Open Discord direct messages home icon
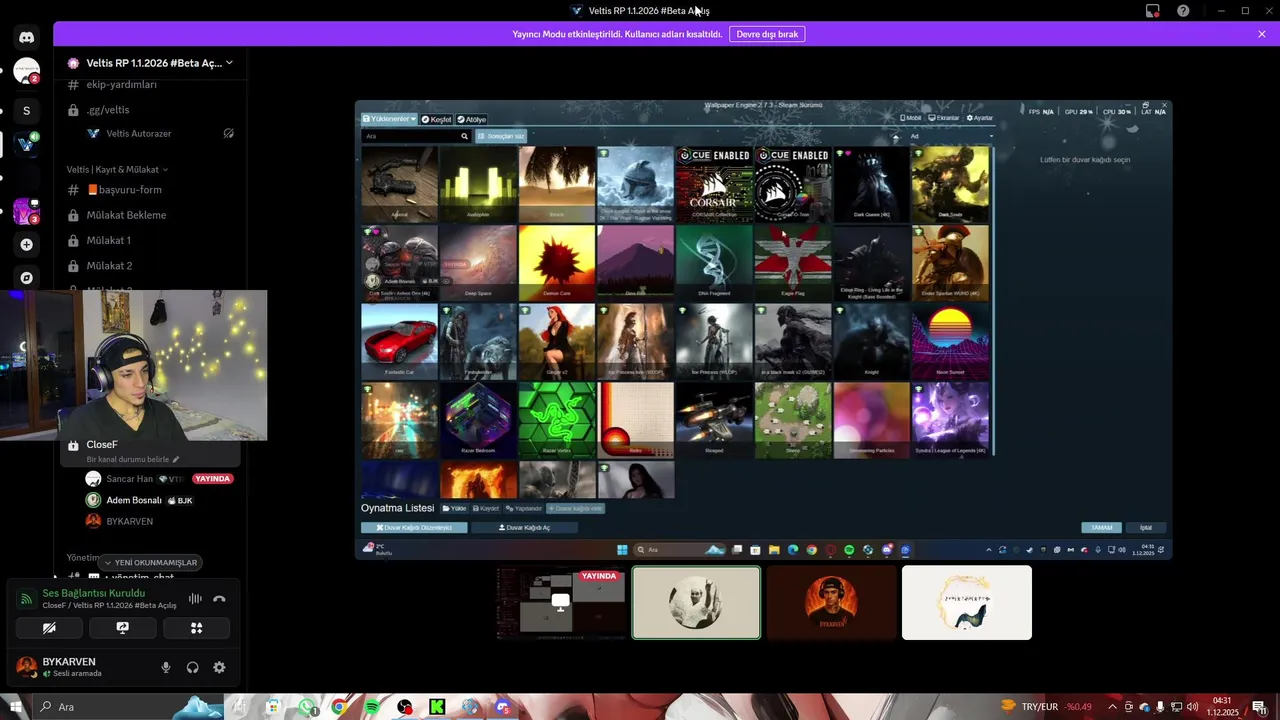1280x720 pixels. pyautogui.click(x=26, y=37)
